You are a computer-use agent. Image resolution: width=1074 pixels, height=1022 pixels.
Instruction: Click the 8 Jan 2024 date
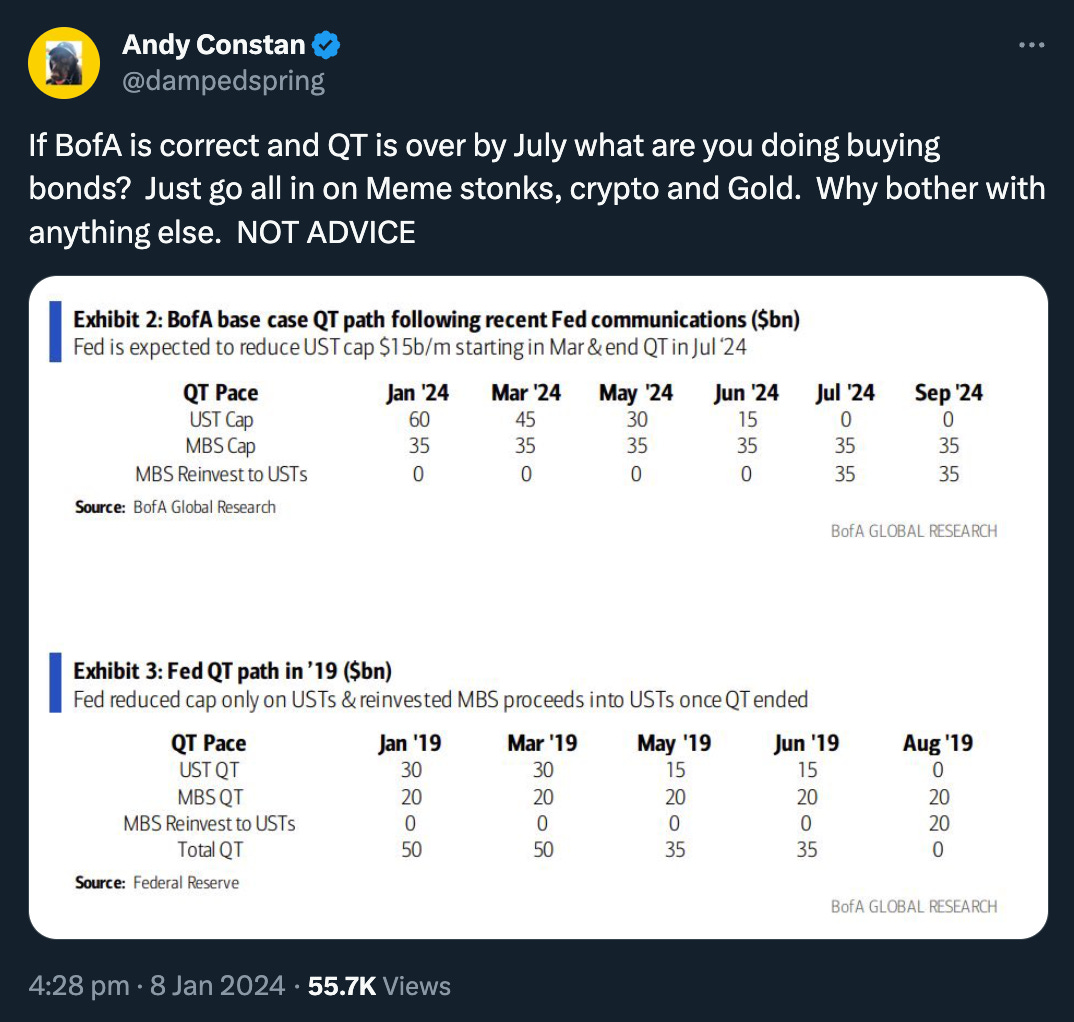(x=217, y=986)
